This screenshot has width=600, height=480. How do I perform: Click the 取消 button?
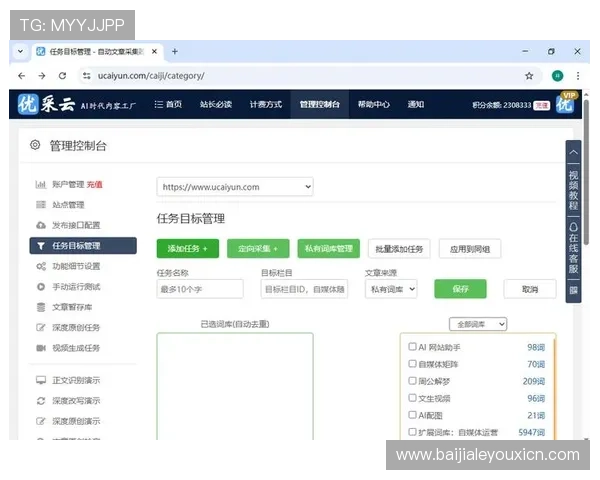pos(530,289)
